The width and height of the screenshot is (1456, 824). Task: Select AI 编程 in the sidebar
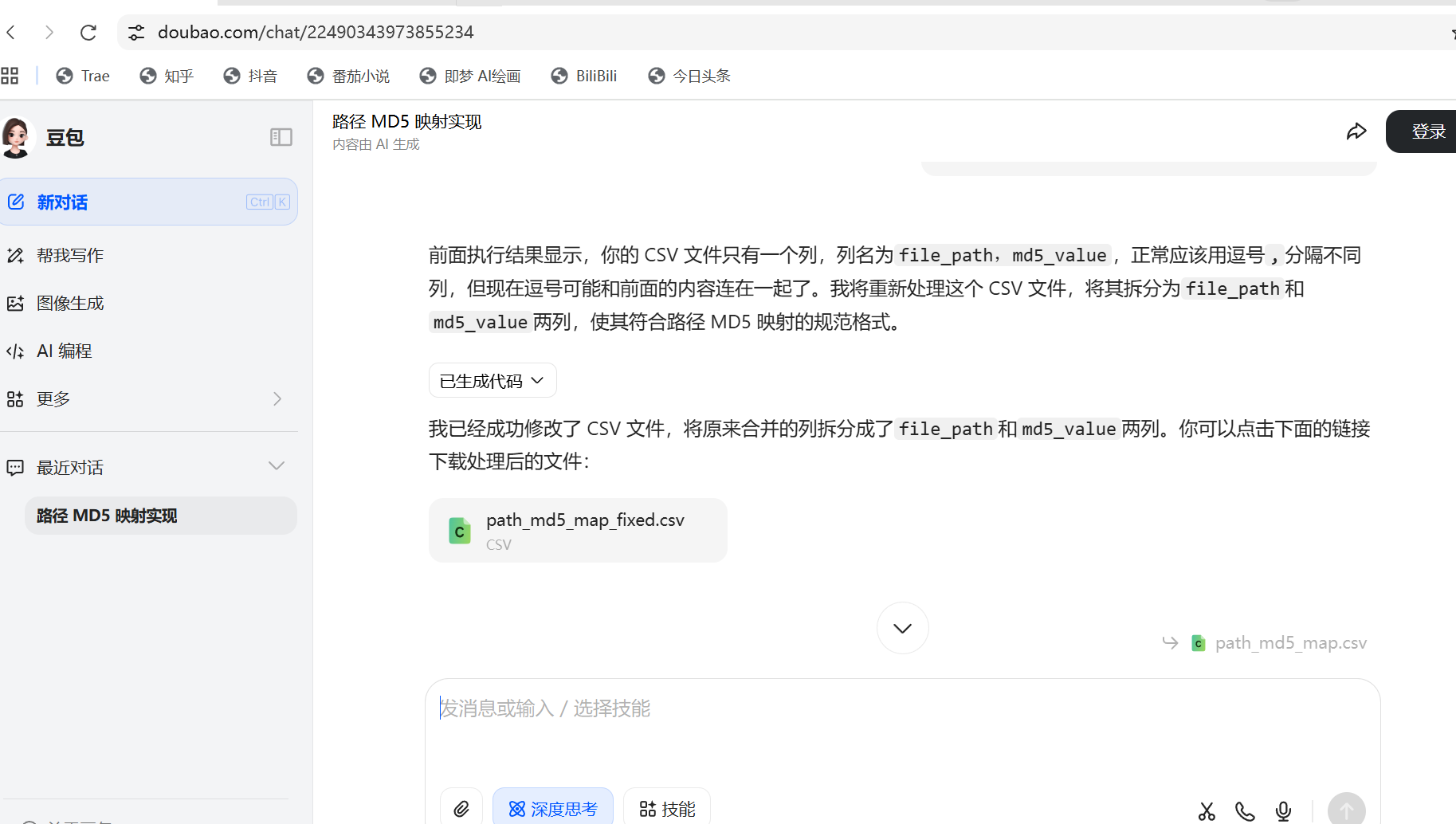coord(64,351)
